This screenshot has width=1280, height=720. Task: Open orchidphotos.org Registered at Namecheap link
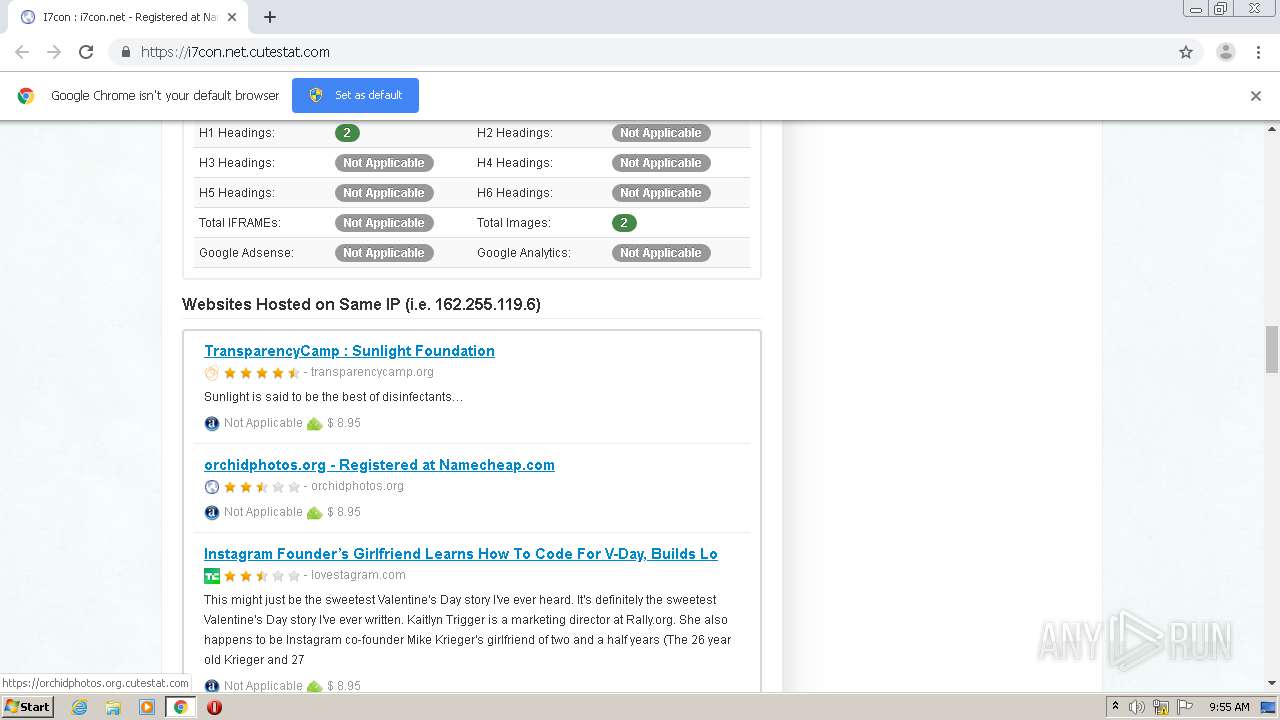379,465
